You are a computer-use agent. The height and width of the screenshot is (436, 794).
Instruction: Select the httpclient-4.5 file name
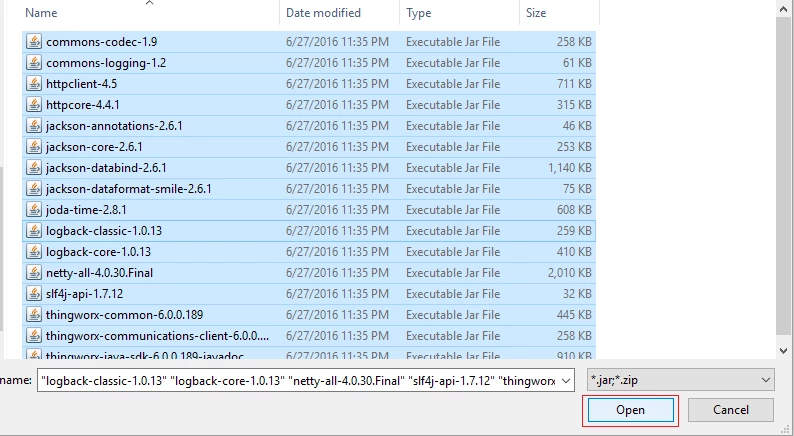[81, 84]
